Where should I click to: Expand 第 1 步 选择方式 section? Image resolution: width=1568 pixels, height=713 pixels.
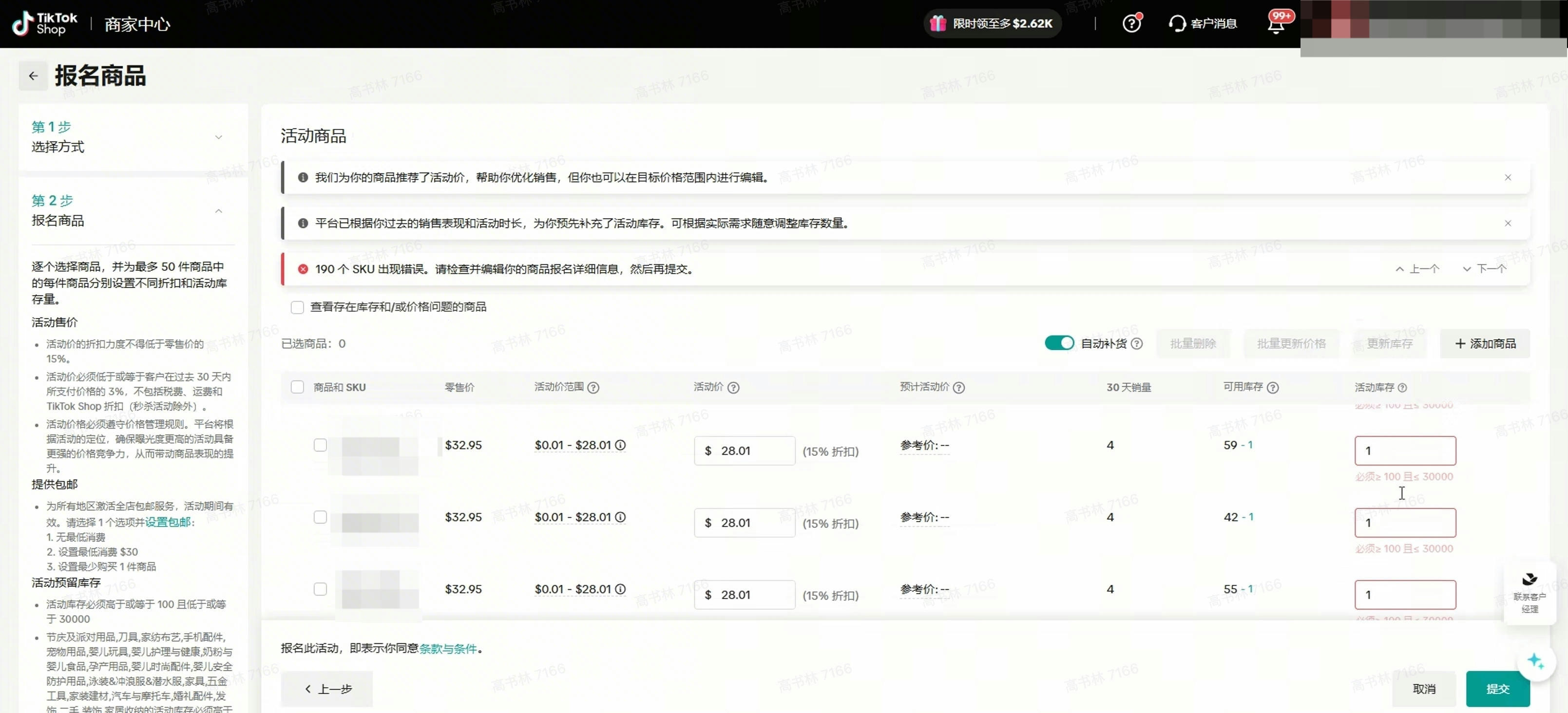[218, 137]
